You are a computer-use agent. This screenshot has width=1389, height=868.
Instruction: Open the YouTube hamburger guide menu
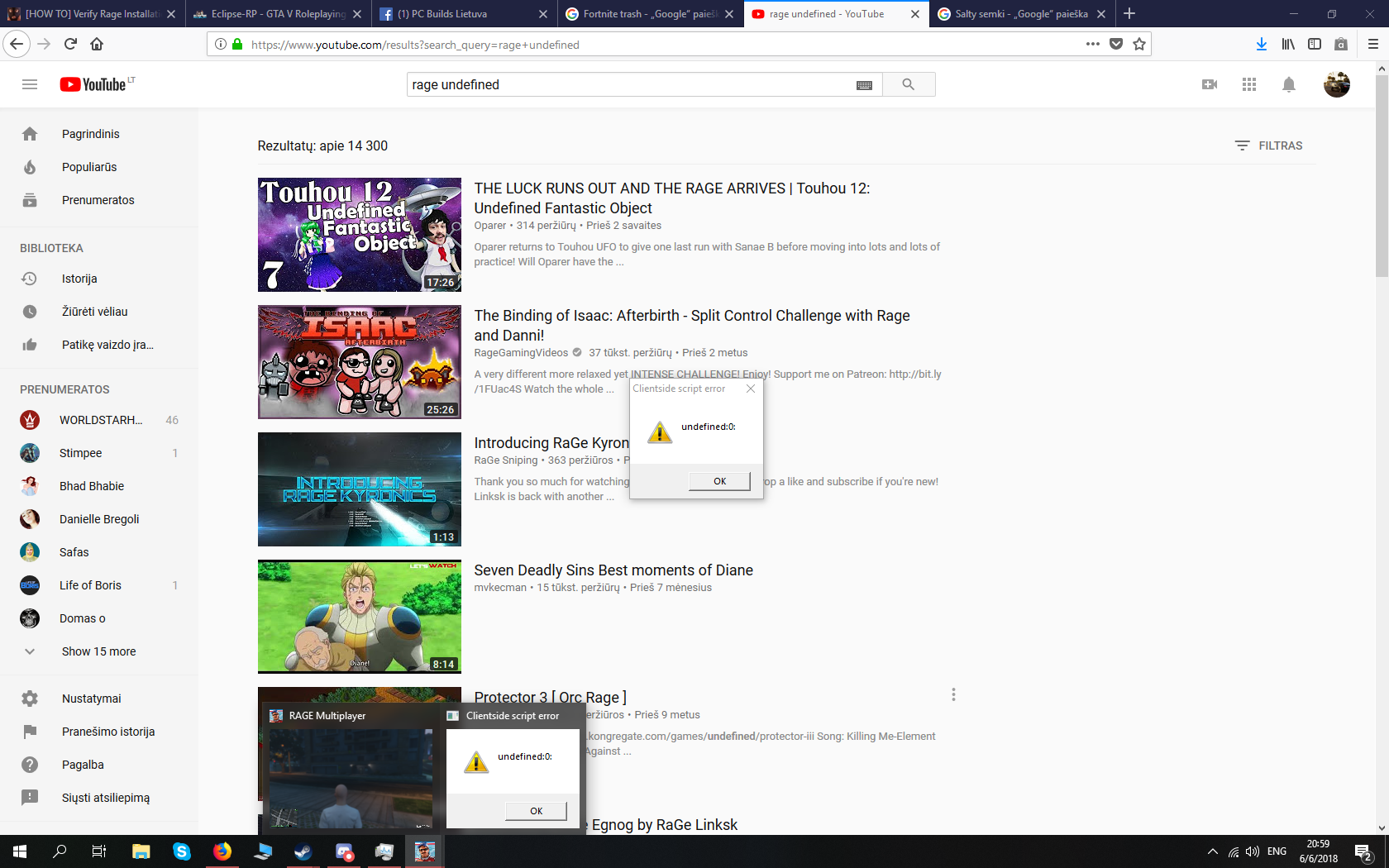(x=30, y=84)
